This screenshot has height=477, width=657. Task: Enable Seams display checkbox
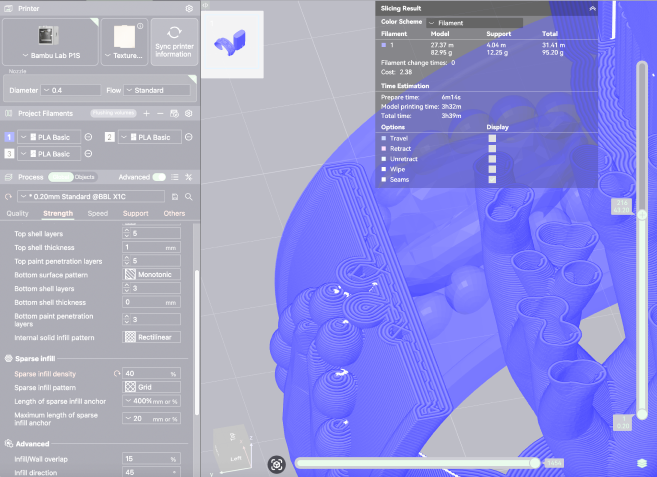[x=492, y=178]
